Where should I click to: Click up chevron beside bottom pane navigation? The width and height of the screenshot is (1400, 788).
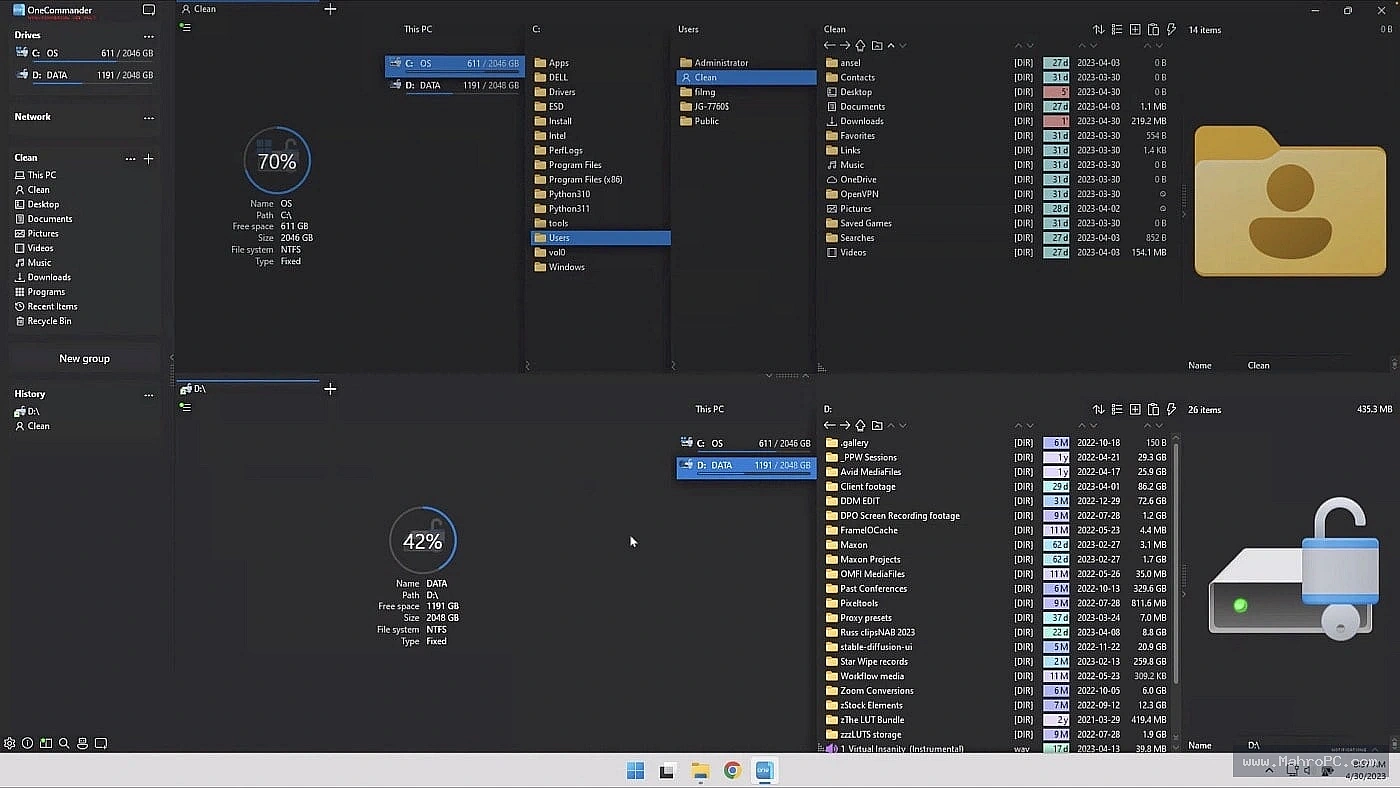coord(891,425)
